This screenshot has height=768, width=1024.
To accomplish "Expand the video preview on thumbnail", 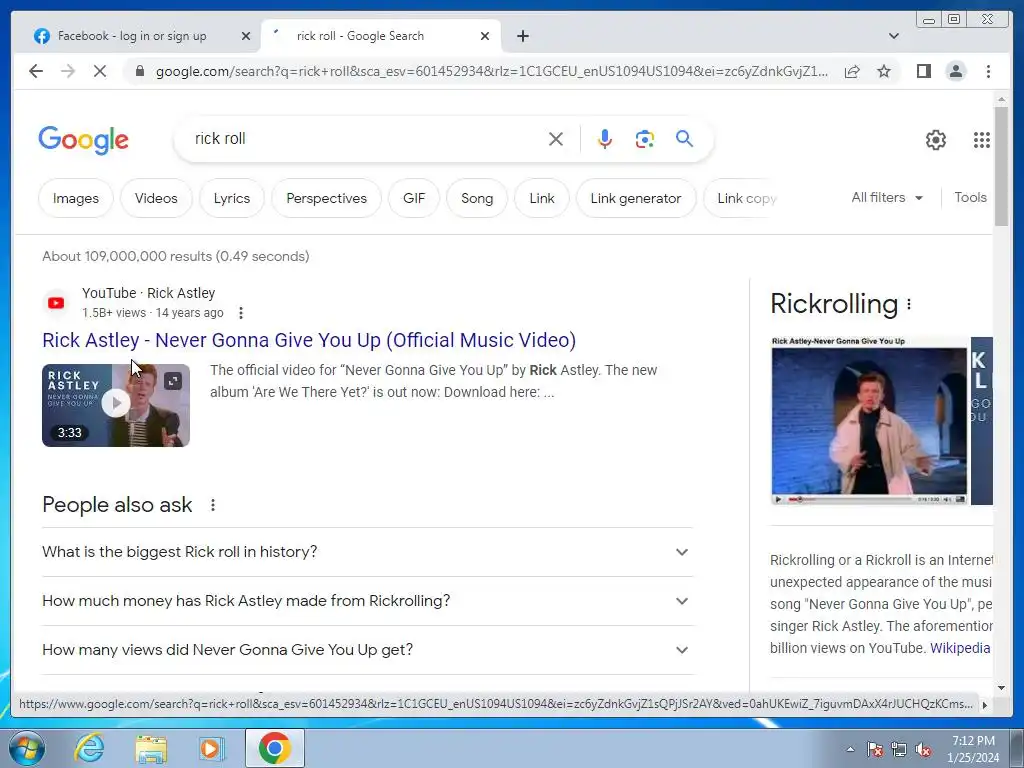I will [x=172, y=381].
